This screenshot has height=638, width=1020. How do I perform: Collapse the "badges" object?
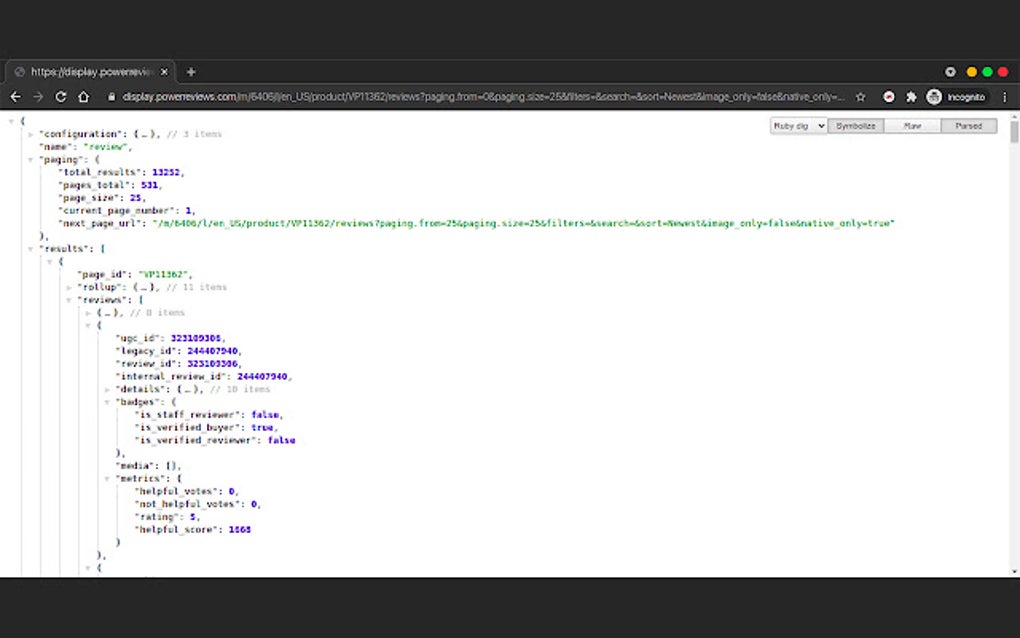click(x=107, y=402)
